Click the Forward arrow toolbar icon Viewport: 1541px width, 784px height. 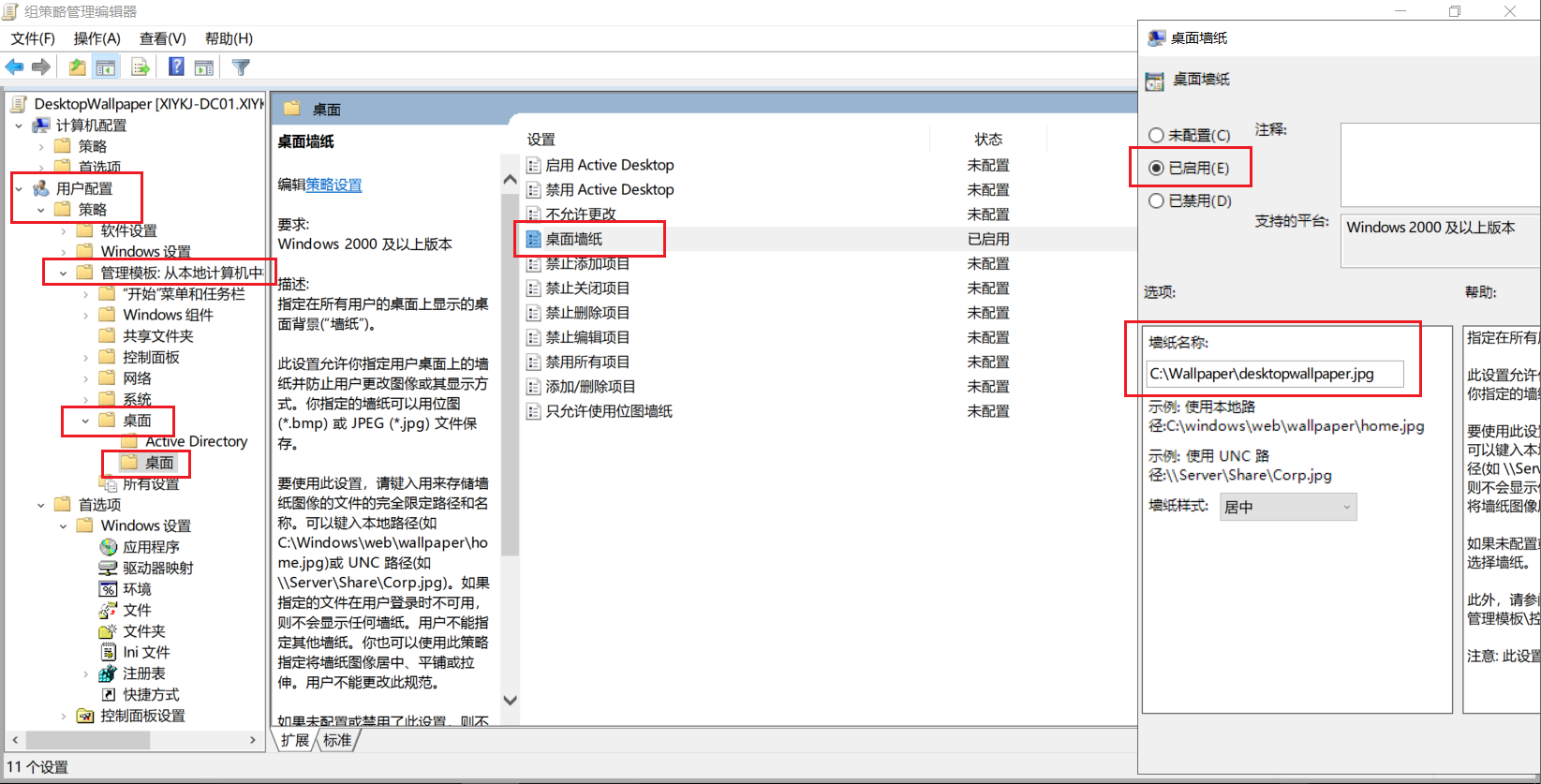coord(41,67)
